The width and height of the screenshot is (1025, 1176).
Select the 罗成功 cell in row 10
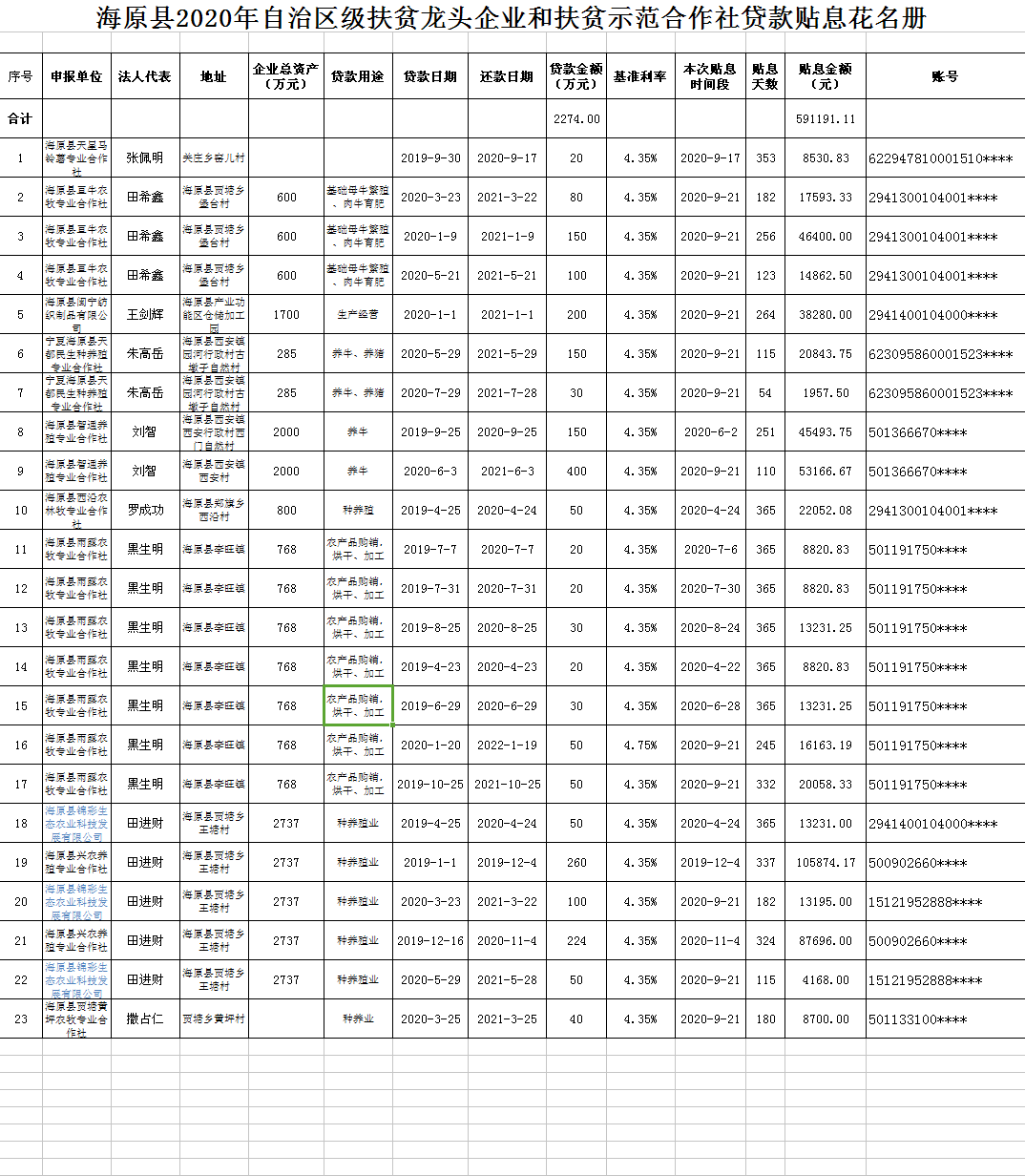[x=145, y=510]
